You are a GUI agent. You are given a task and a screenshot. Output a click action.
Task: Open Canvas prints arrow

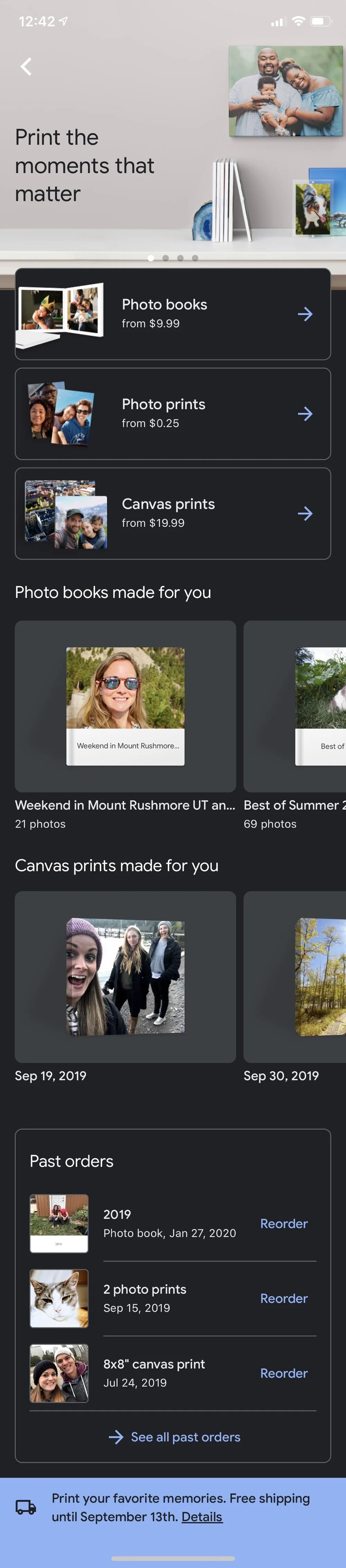click(305, 514)
